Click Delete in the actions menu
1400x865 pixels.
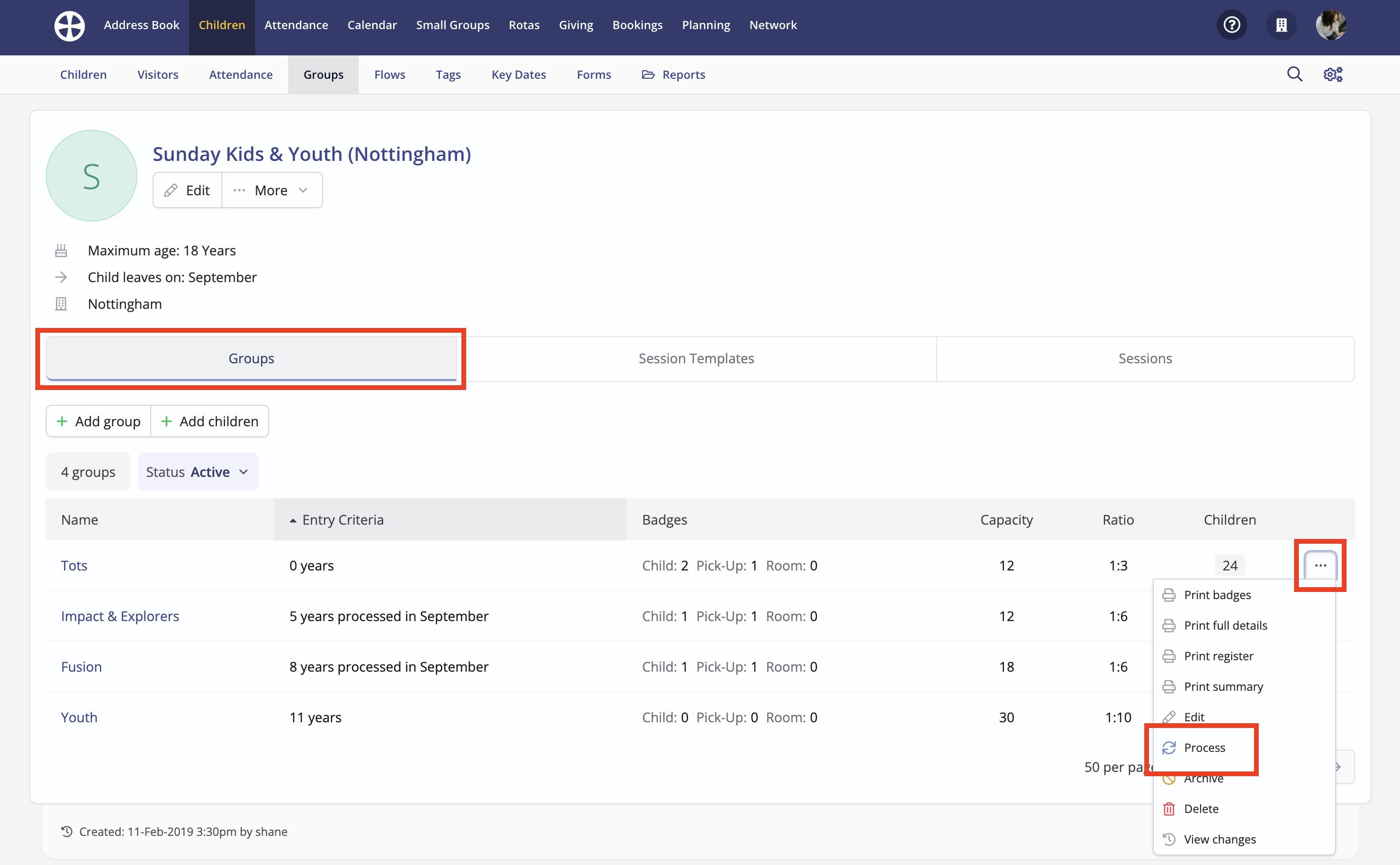click(1201, 809)
